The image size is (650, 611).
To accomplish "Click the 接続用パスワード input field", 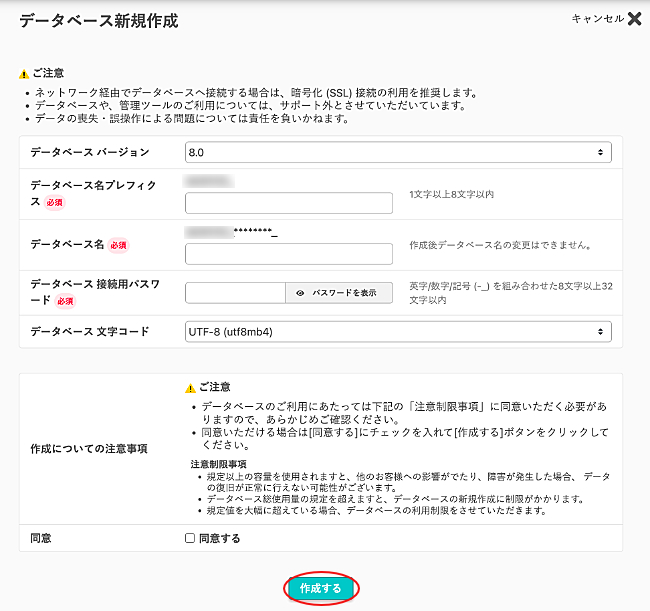I will point(235,293).
